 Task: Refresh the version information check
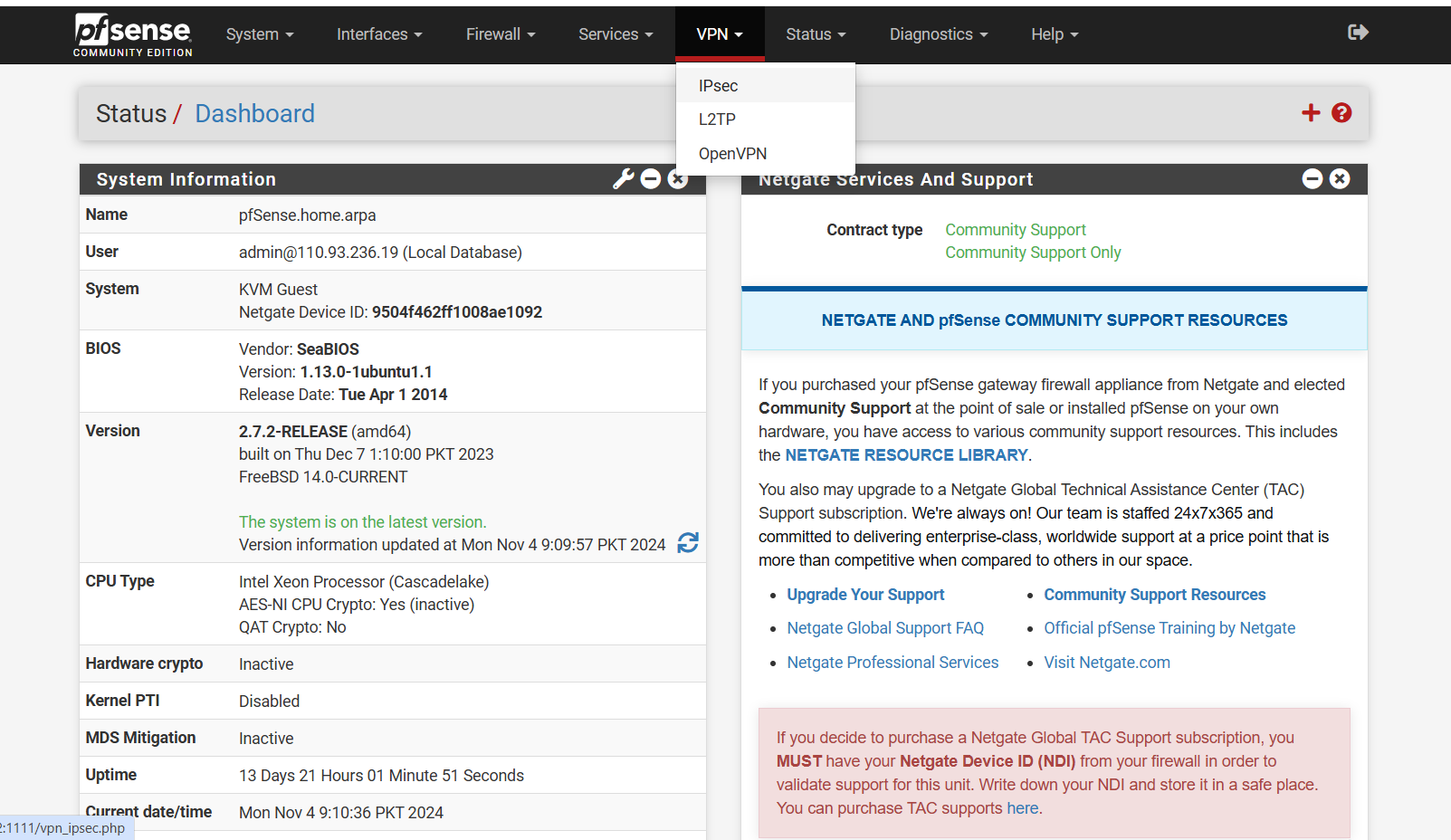(x=688, y=543)
